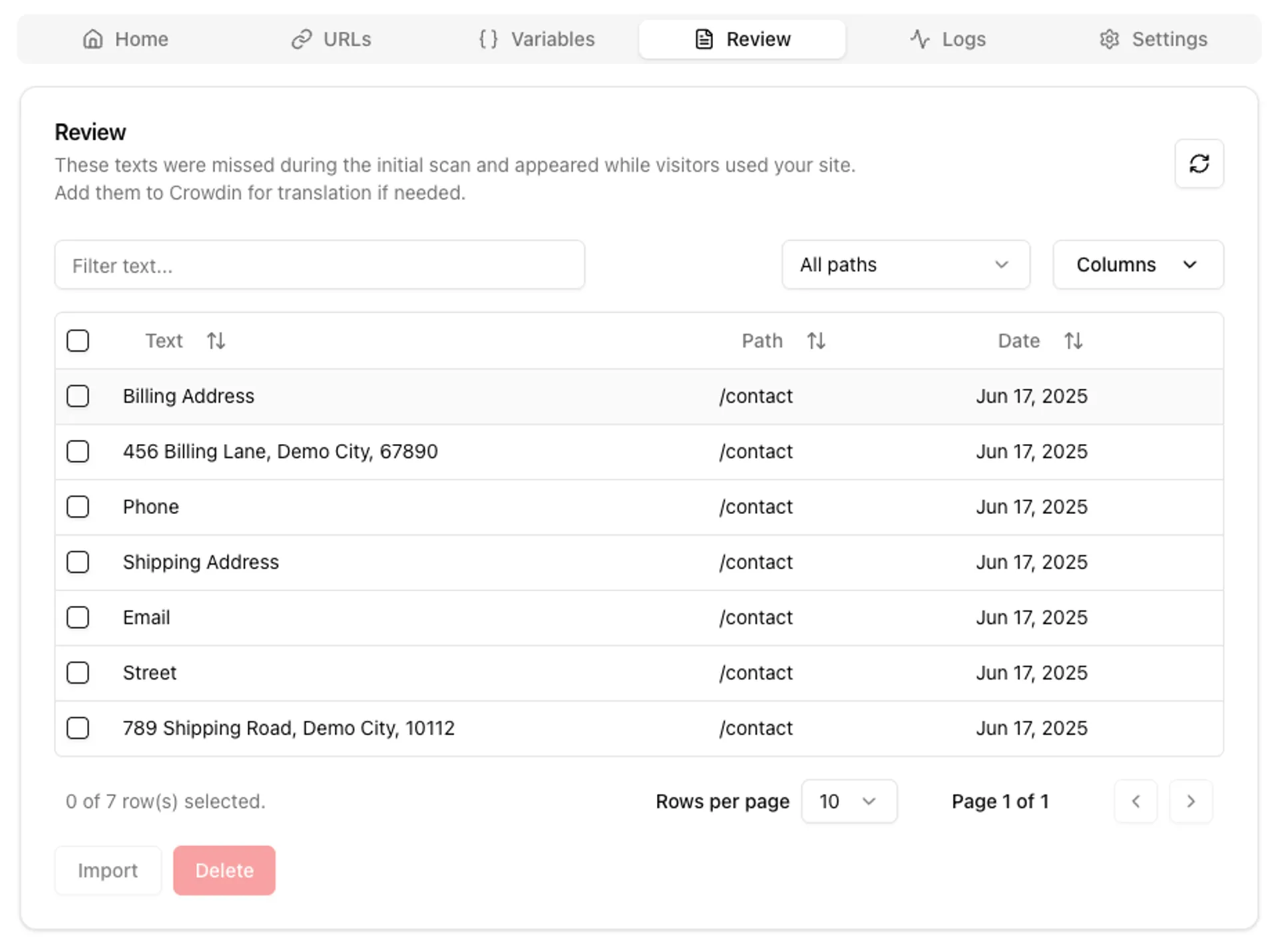This screenshot has height=952, width=1278.
Task: Click the 0 of 7 row(s) selected text
Action: click(x=165, y=802)
